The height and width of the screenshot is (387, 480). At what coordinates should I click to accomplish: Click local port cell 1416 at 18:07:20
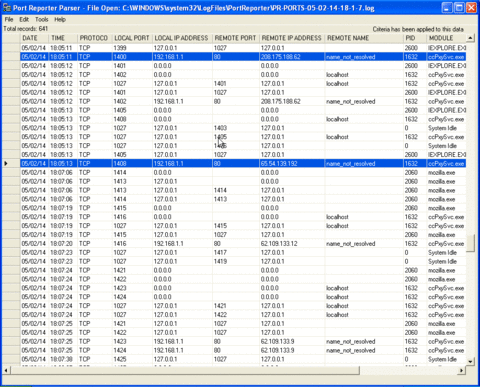[x=132, y=243]
